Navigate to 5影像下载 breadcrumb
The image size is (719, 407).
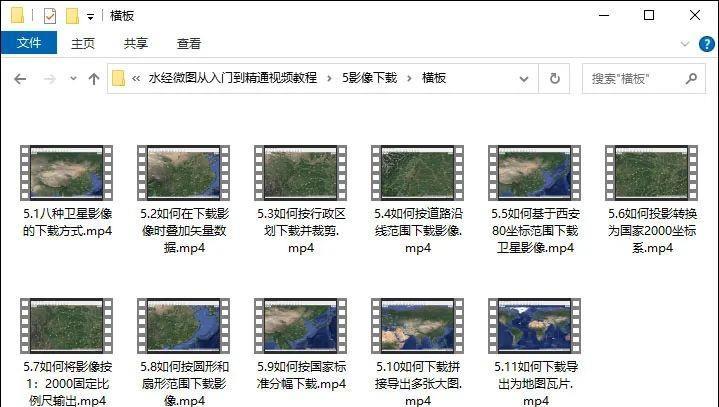pos(370,78)
